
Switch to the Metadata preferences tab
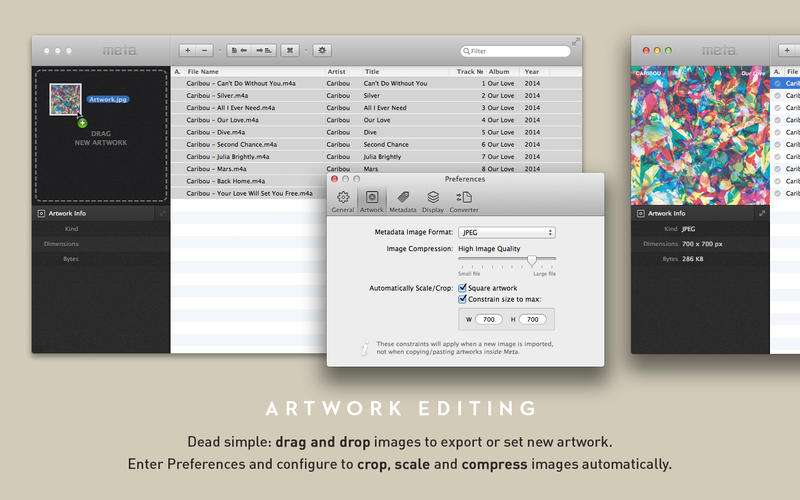pos(403,201)
